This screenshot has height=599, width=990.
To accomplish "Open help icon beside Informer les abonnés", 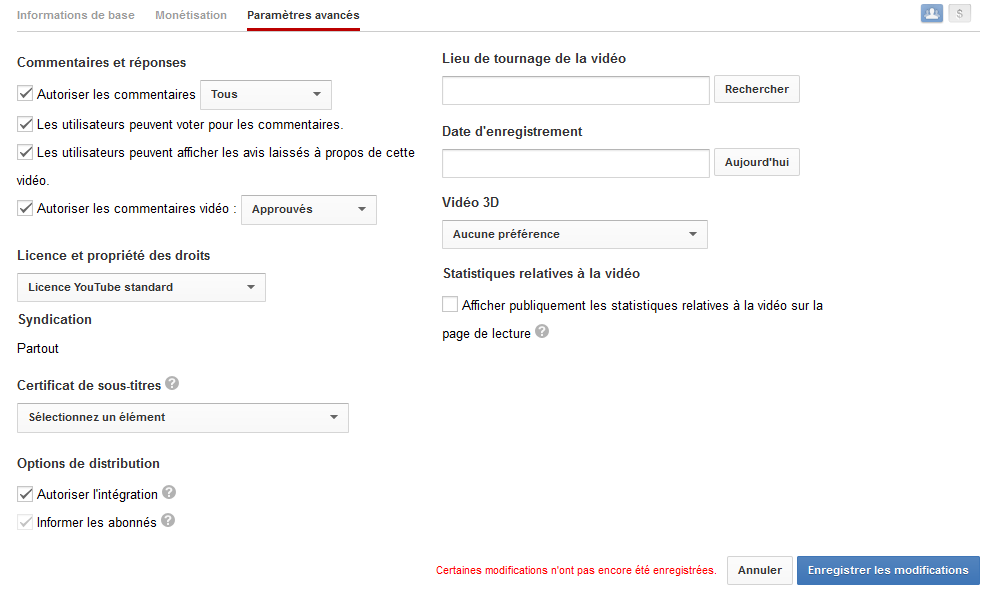I will pos(167,520).
